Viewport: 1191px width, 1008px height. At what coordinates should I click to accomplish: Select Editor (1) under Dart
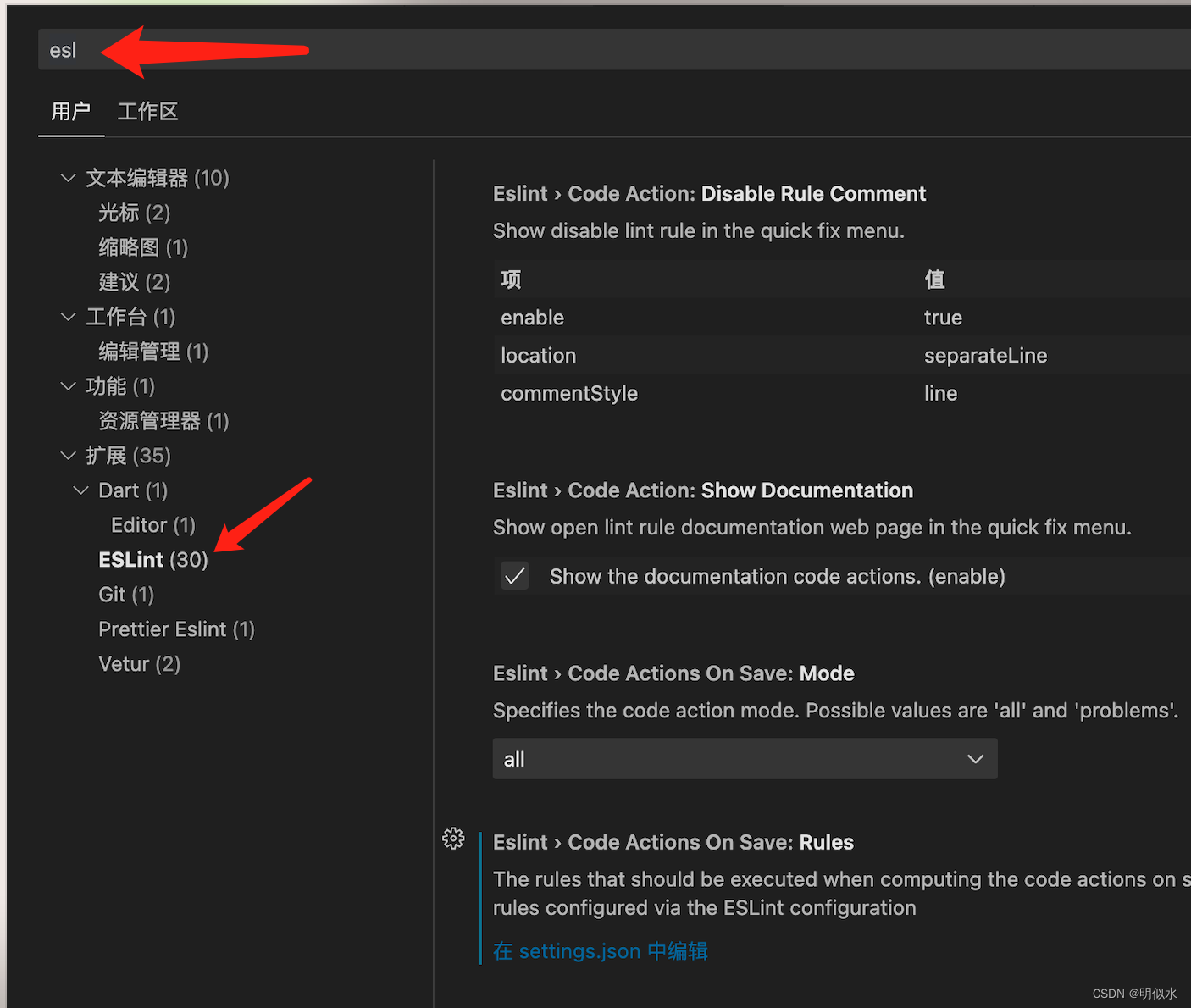[153, 525]
